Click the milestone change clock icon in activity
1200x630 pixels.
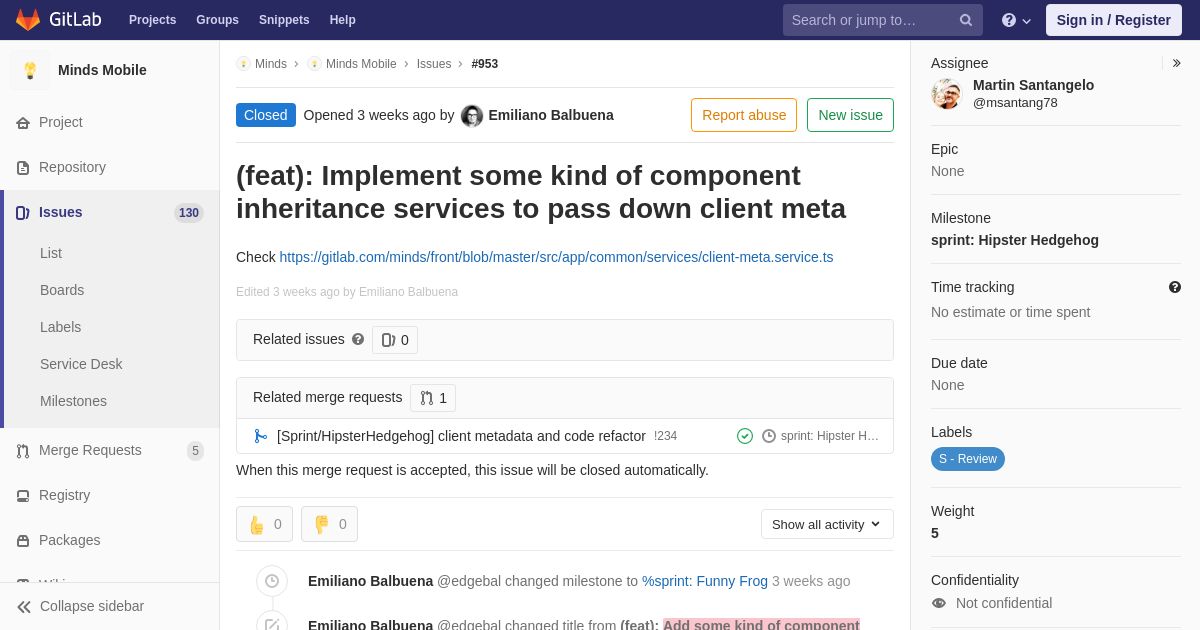click(x=272, y=581)
